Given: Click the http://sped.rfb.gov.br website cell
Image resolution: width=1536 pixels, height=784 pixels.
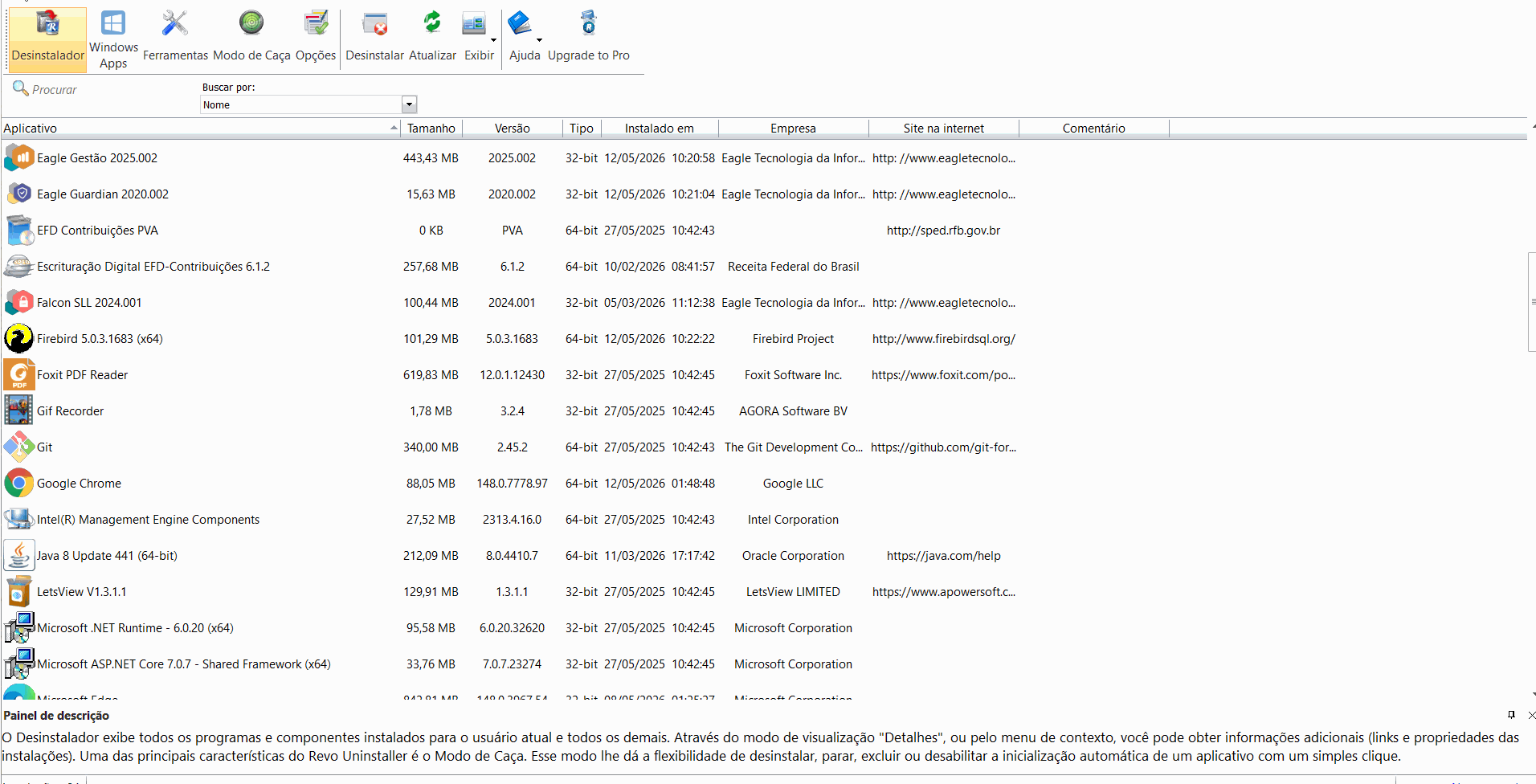Looking at the screenshot, I should point(944,231).
